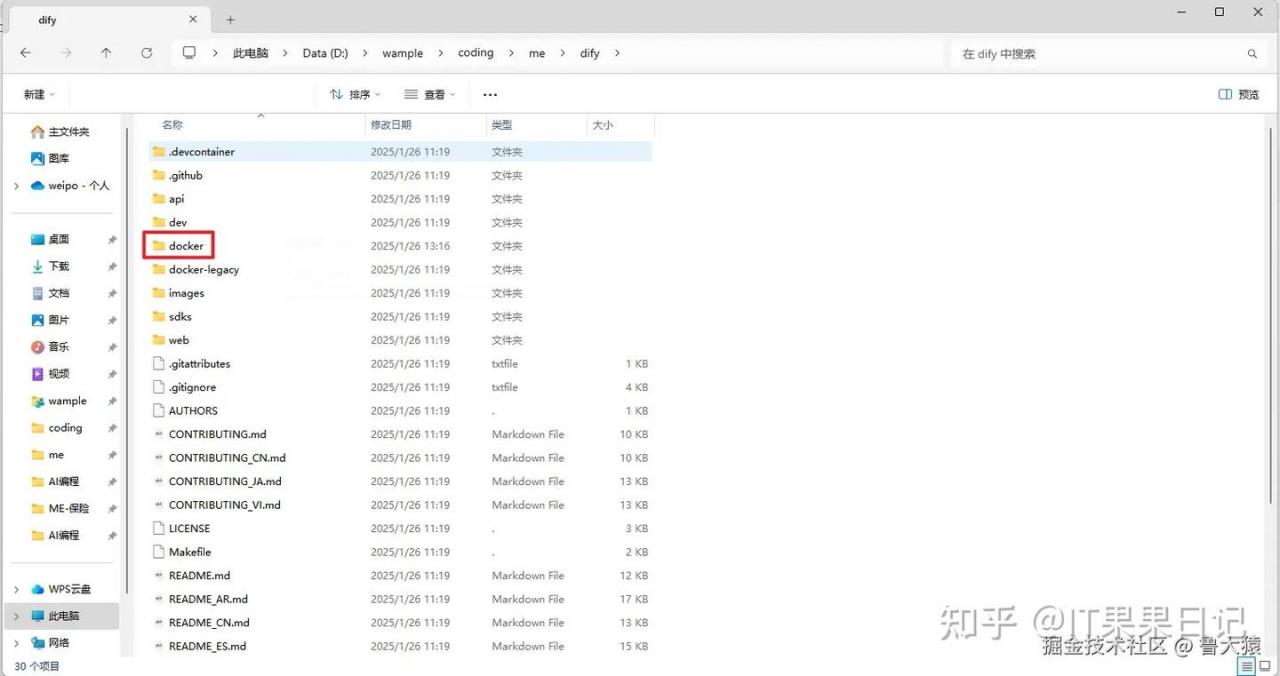Click chevron after Data (D:) breadcrumb
1280x676 pixels.
click(x=365, y=53)
